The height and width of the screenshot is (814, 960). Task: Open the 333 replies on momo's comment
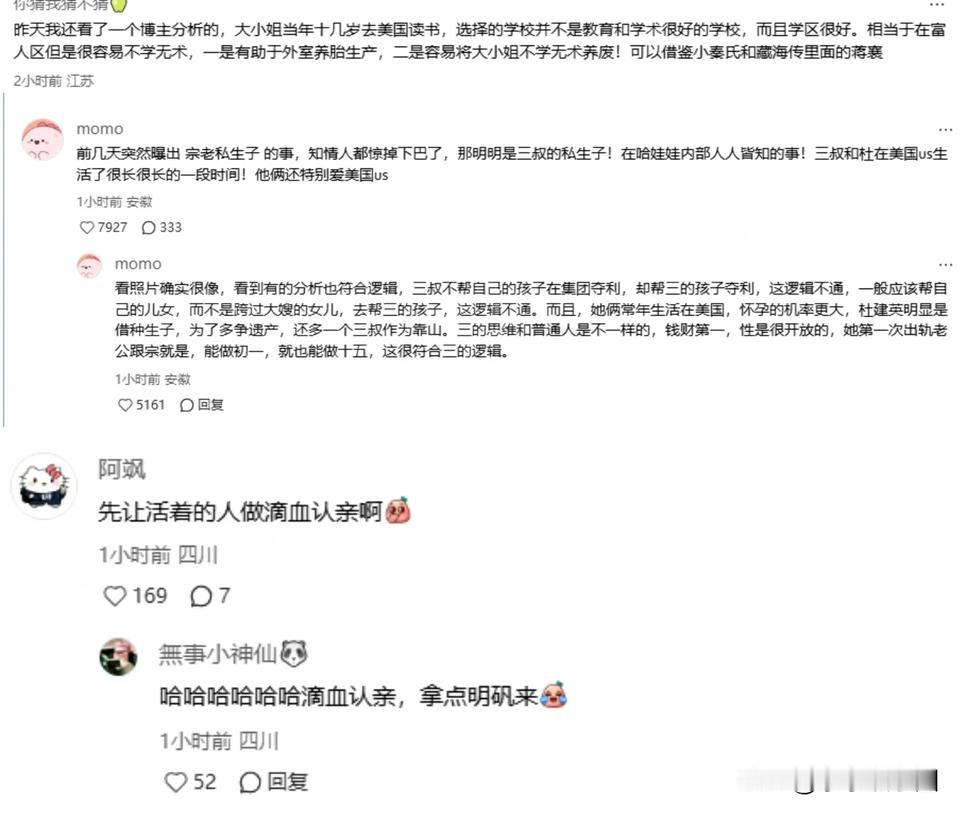click(x=161, y=228)
